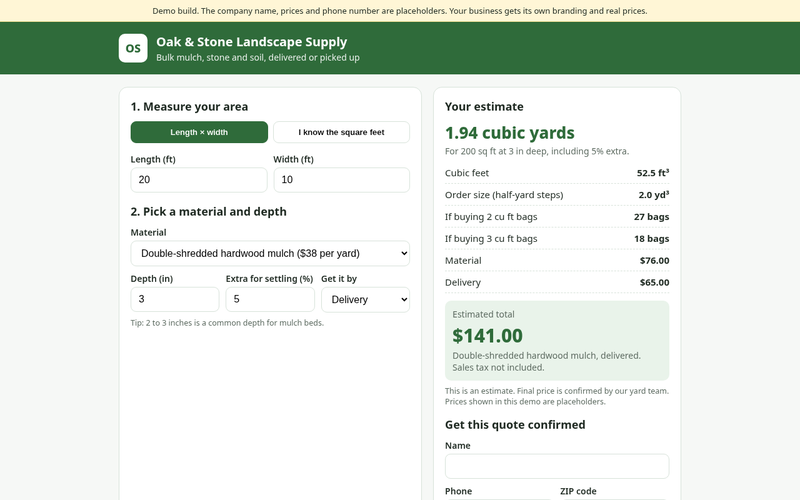The height and width of the screenshot is (500, 800).
Task: Click the Your estimate heading
Action: click(x=484, y=107)
